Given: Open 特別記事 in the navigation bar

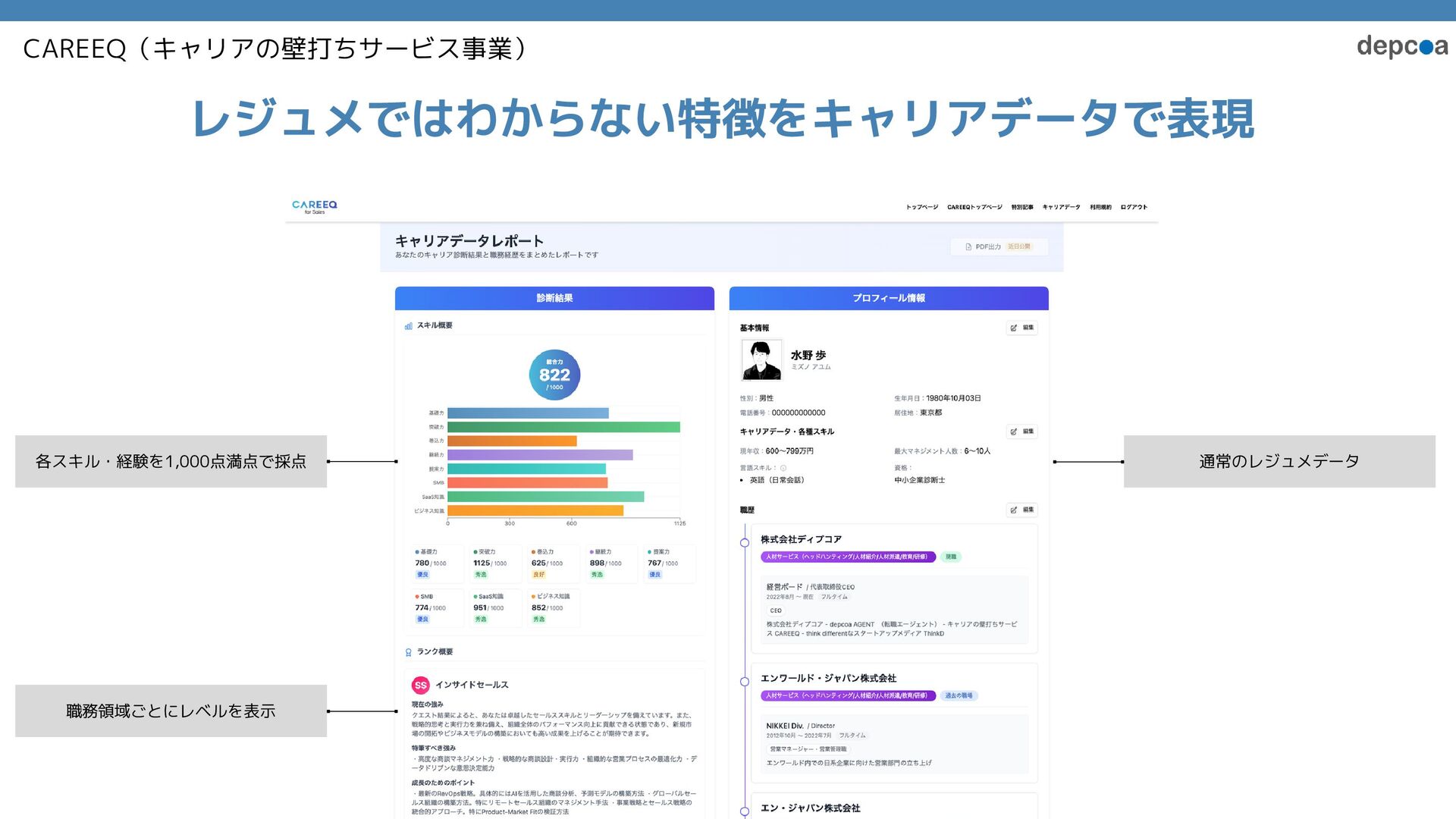Looking at the screenshot, I should (1022, 207).
